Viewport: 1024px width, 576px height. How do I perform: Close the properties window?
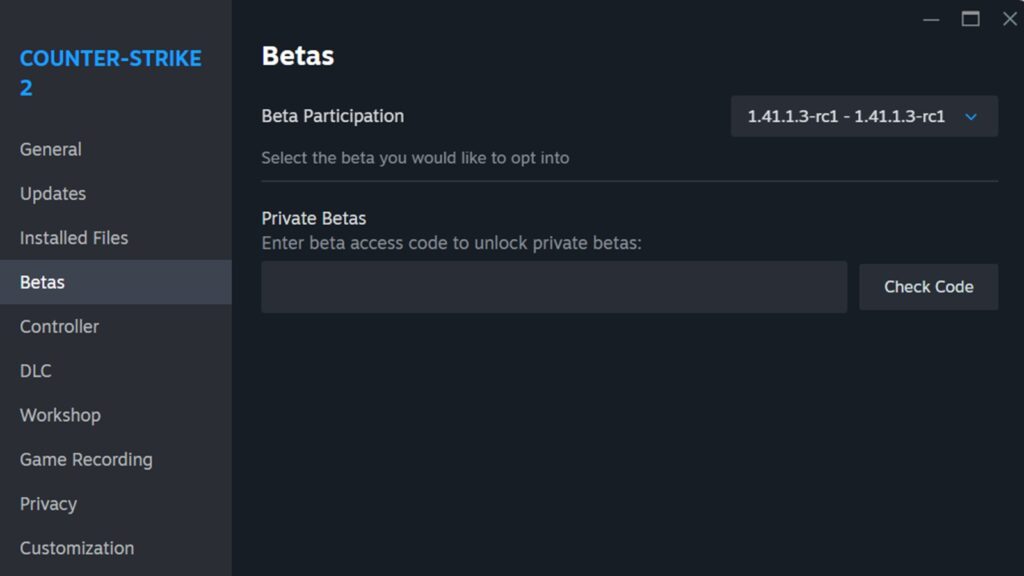(x=1009, y=19)
